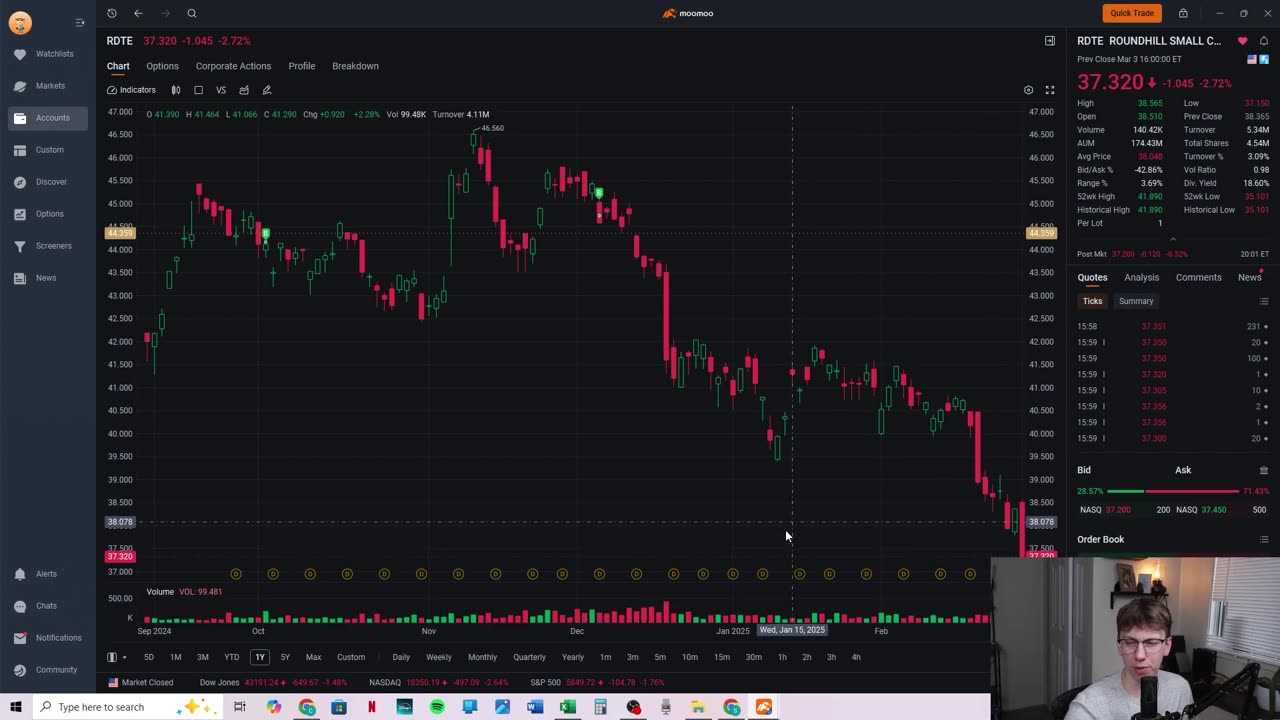This screenshot has width=1280, height=720.
Task: Open Community in the sidebar
Action: (46, 670)
